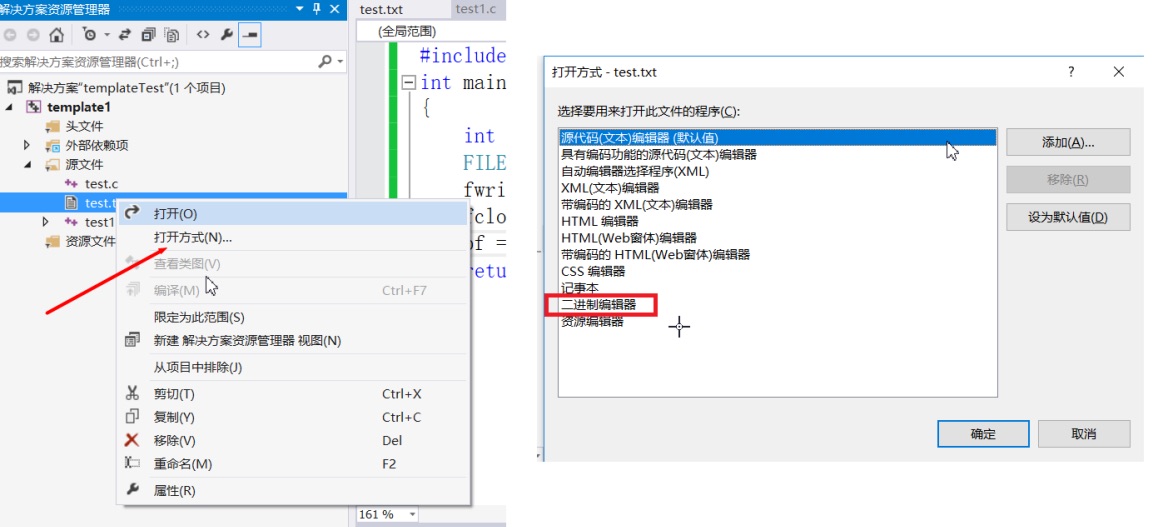Screen dimensions: 1167x527
Task: Expand the test1 file node
Action: [46, 222]
